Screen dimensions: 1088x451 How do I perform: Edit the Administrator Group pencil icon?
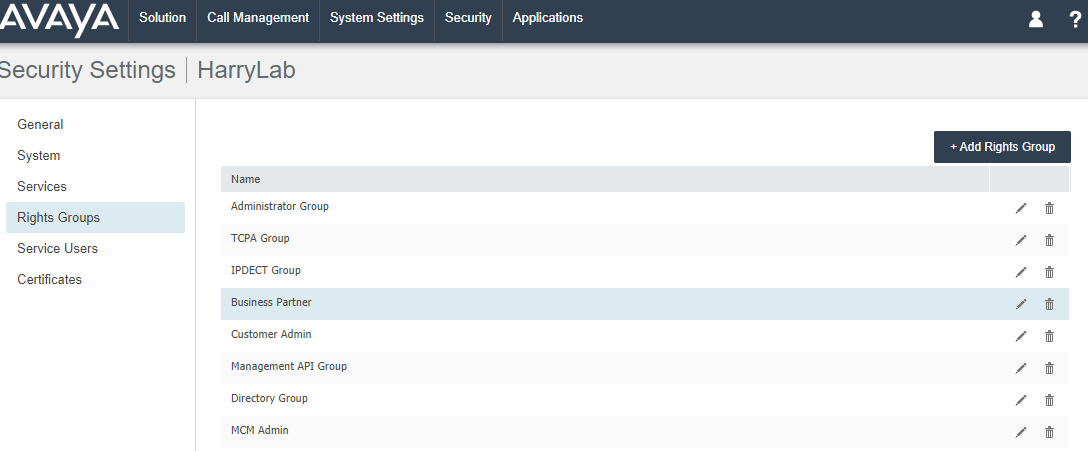pyautogui.click(x=1021, y=208)
